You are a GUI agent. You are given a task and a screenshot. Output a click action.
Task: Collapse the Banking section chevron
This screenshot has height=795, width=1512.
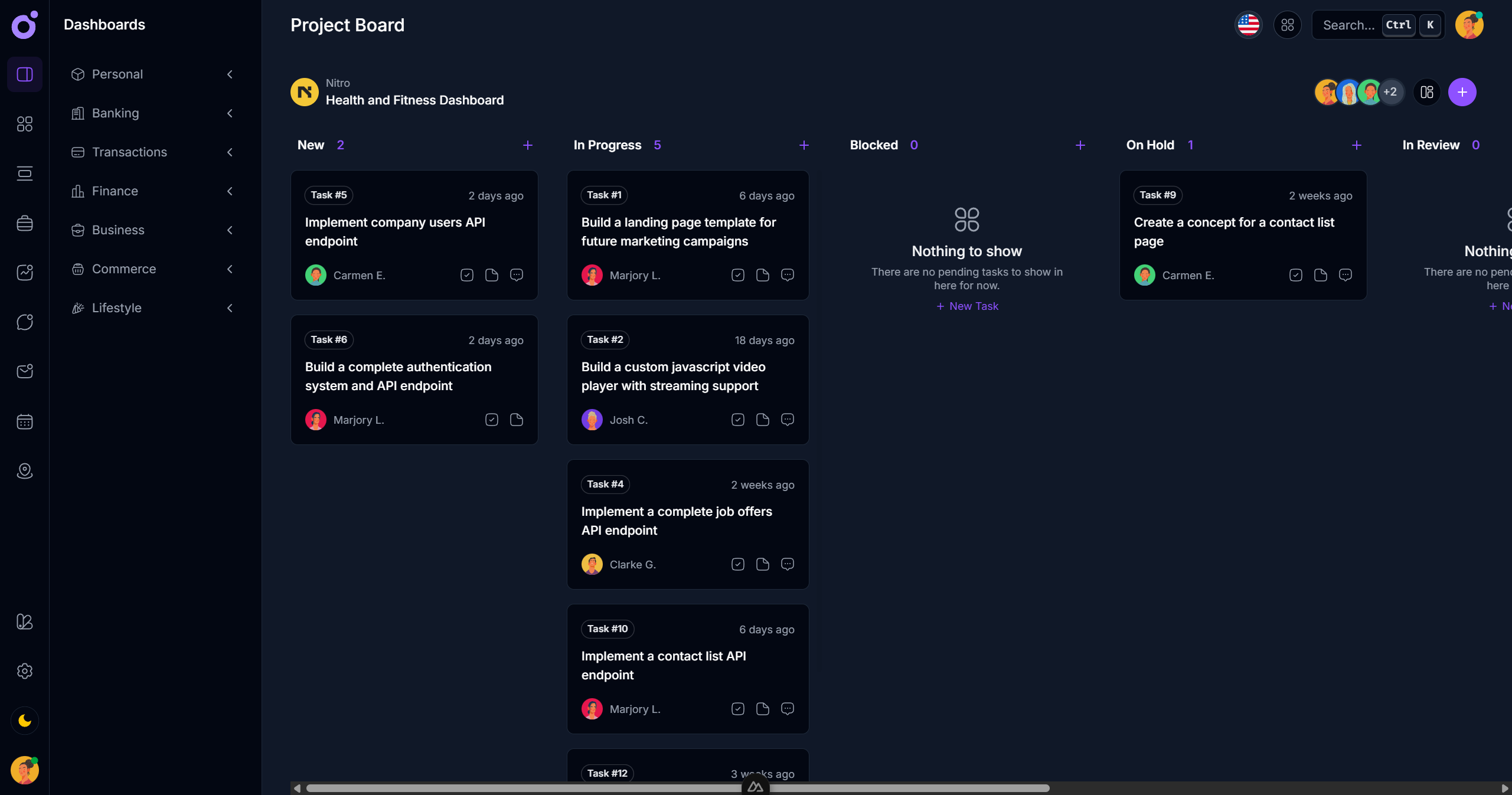coord(230,113)
